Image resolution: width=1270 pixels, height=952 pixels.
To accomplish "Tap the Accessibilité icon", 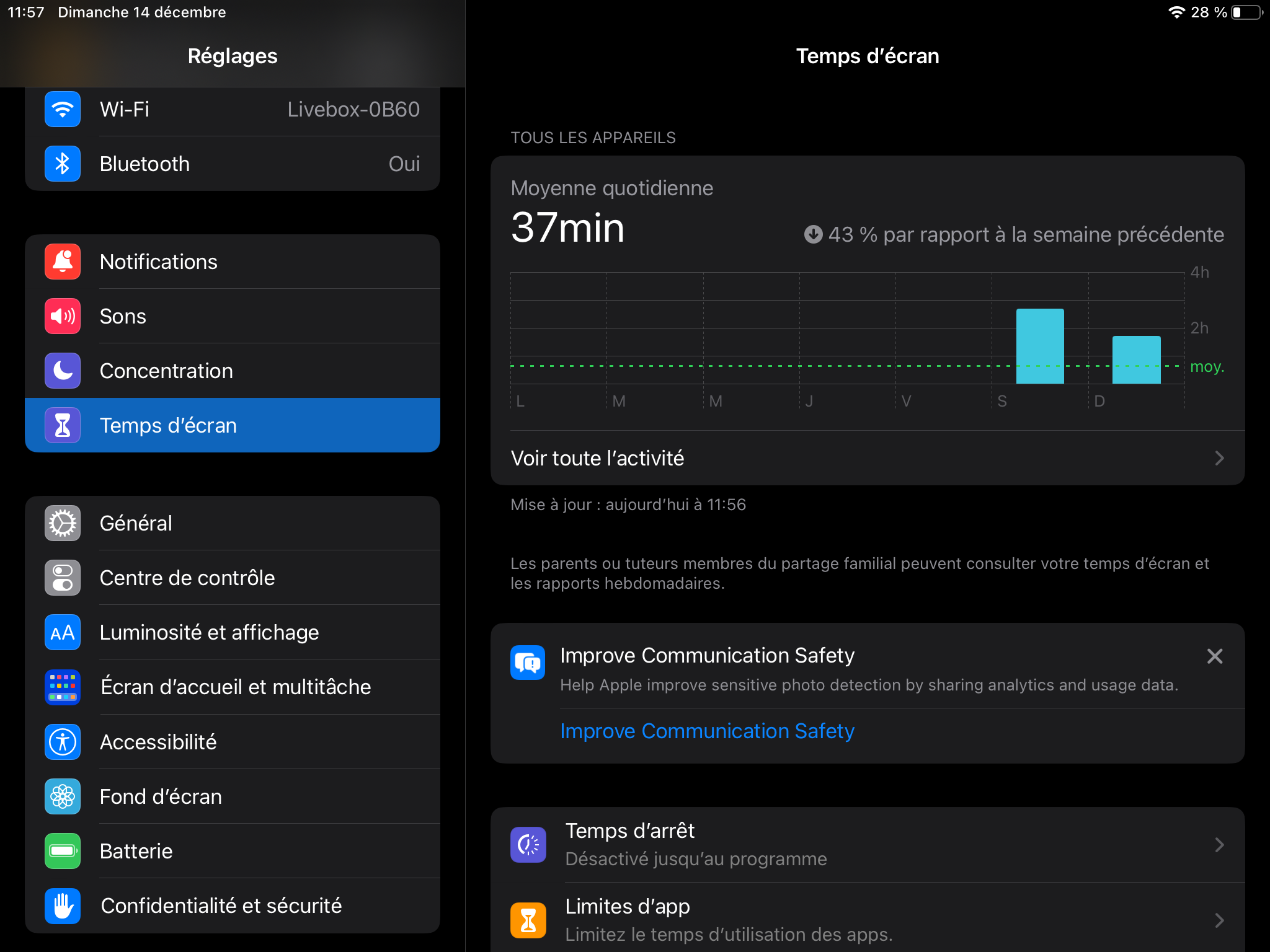I will (63, 742).
